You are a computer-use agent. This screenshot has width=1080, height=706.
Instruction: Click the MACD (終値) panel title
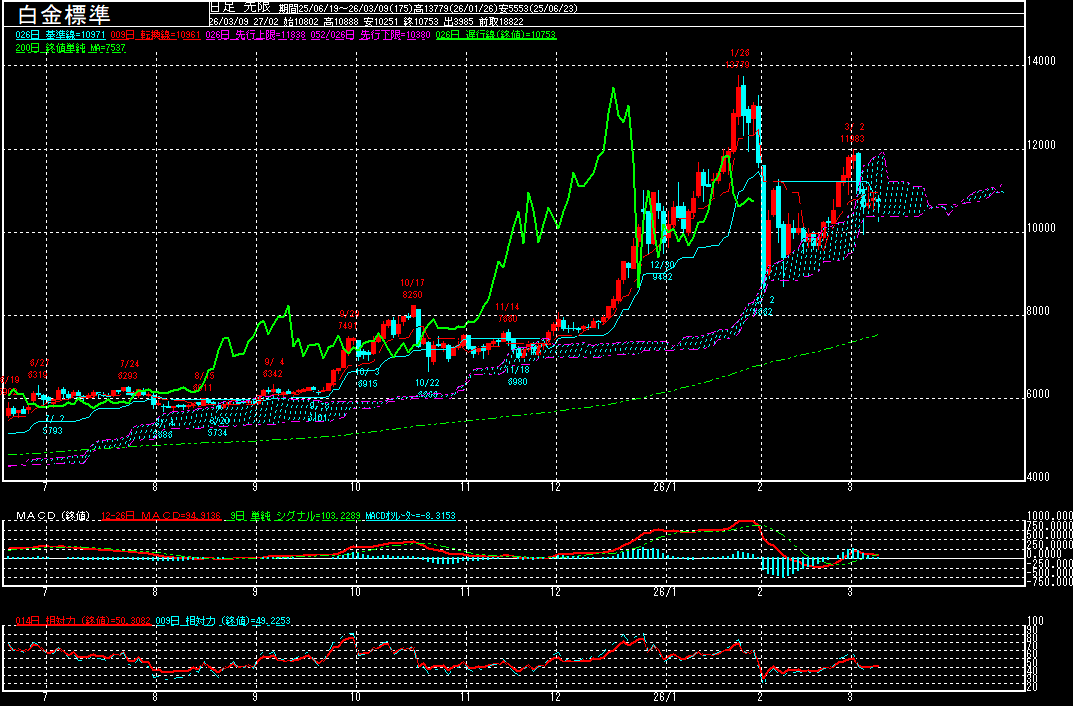tap(51, 516)
